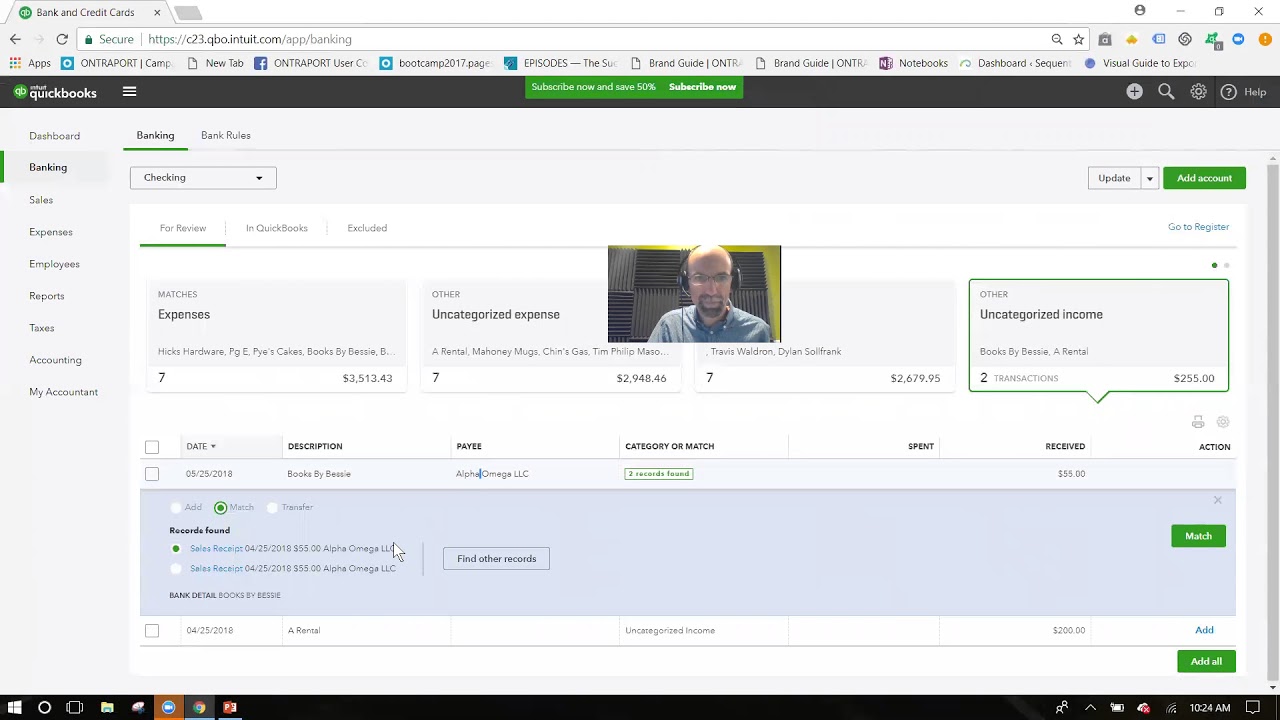Open the Matches Expenses summary card
The width and height of the screenshot is (1280, 720).
275,336
